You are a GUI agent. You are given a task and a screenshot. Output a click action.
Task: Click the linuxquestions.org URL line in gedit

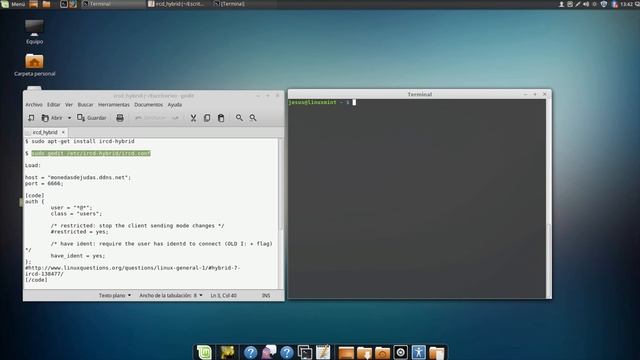click(133, 271)
